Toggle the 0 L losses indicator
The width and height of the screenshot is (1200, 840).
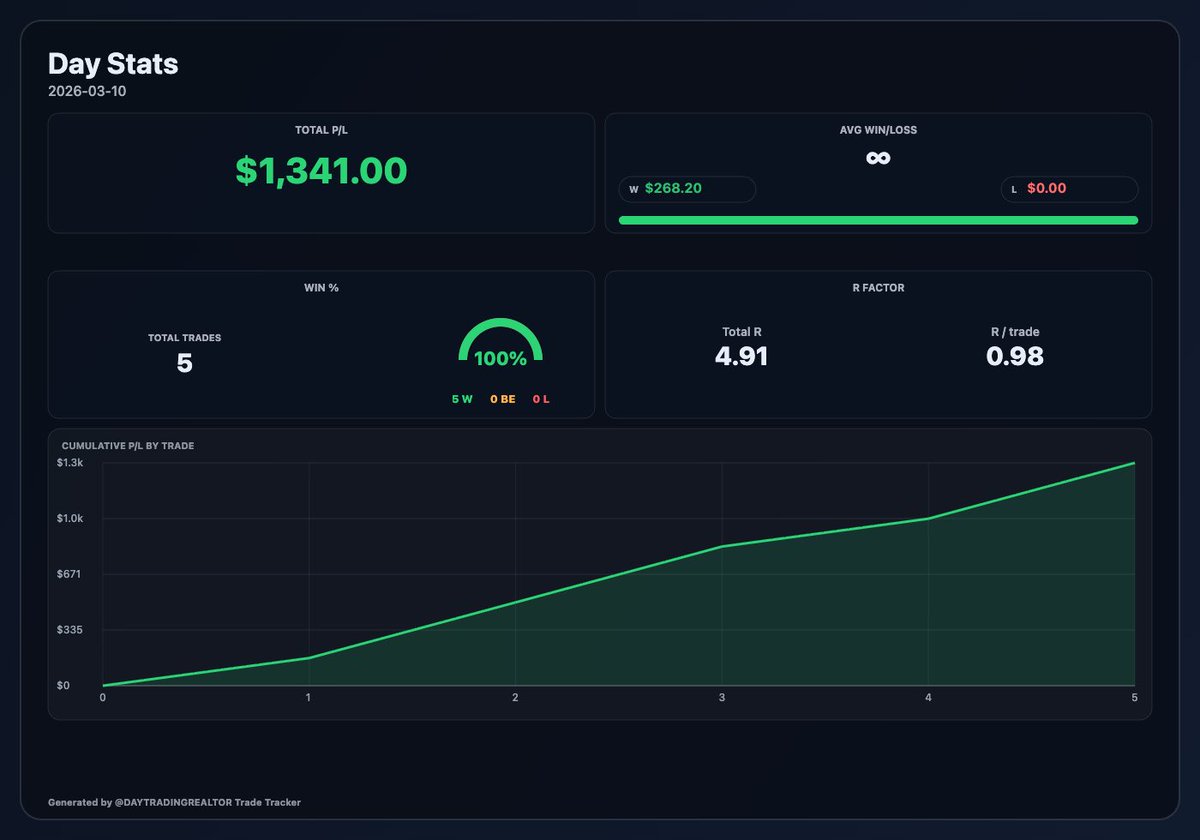[541, 398]
